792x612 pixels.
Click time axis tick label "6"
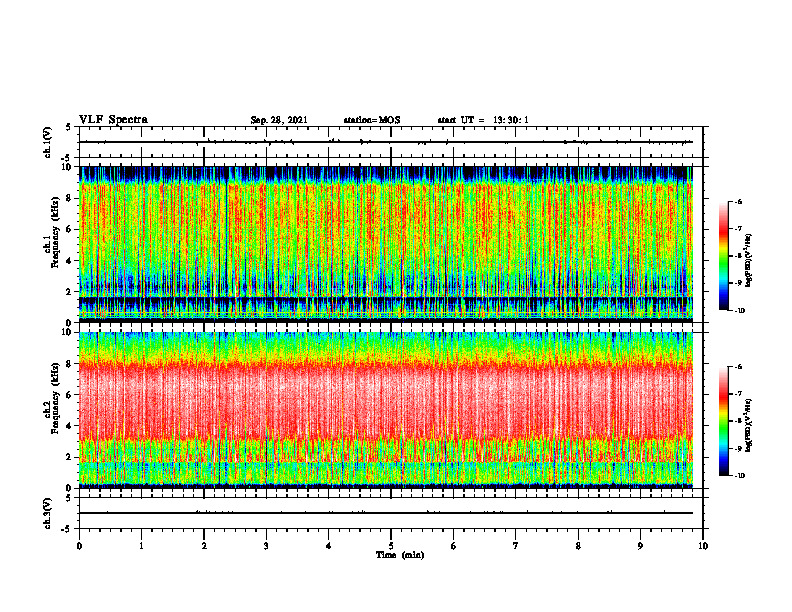coord(454,546)
